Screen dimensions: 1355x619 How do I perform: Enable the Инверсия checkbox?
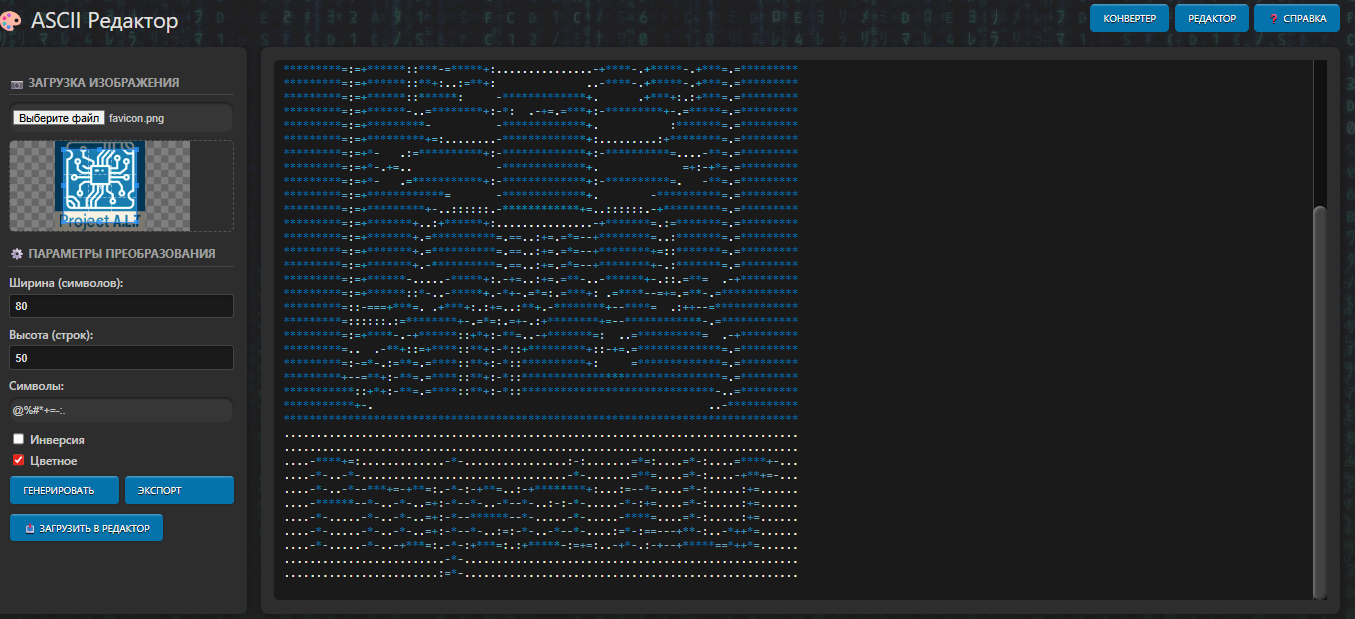coord(19,439)
